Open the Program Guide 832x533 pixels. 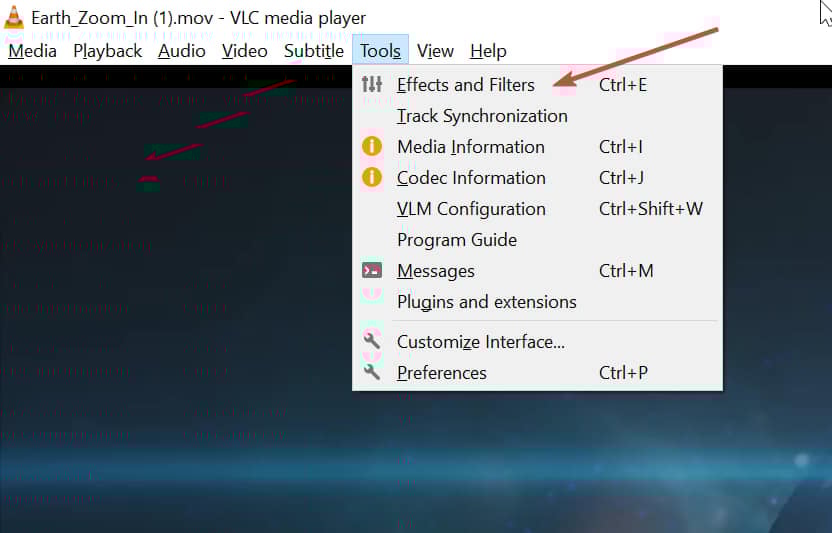[537, 239]
